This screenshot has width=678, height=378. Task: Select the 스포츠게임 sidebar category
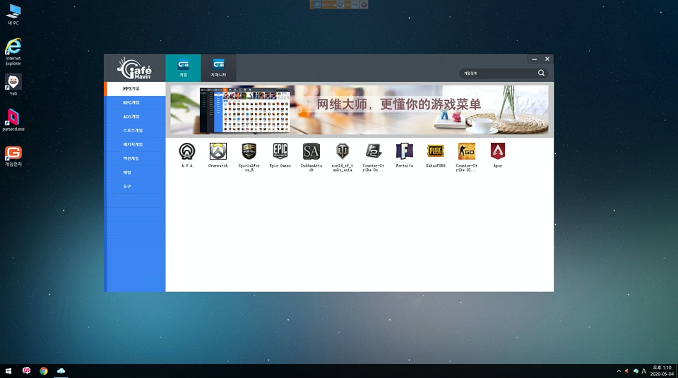135,131
